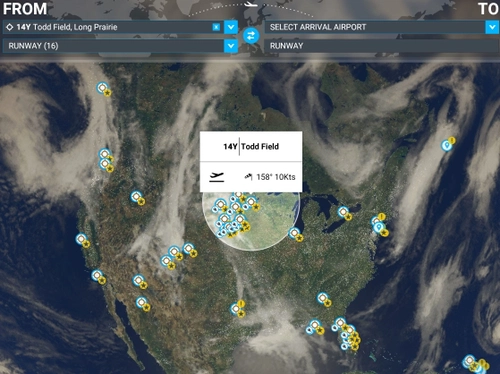Click the windsock wind icon in popup
This screenshot has width=500, height=374.
(x=248, y=177)
